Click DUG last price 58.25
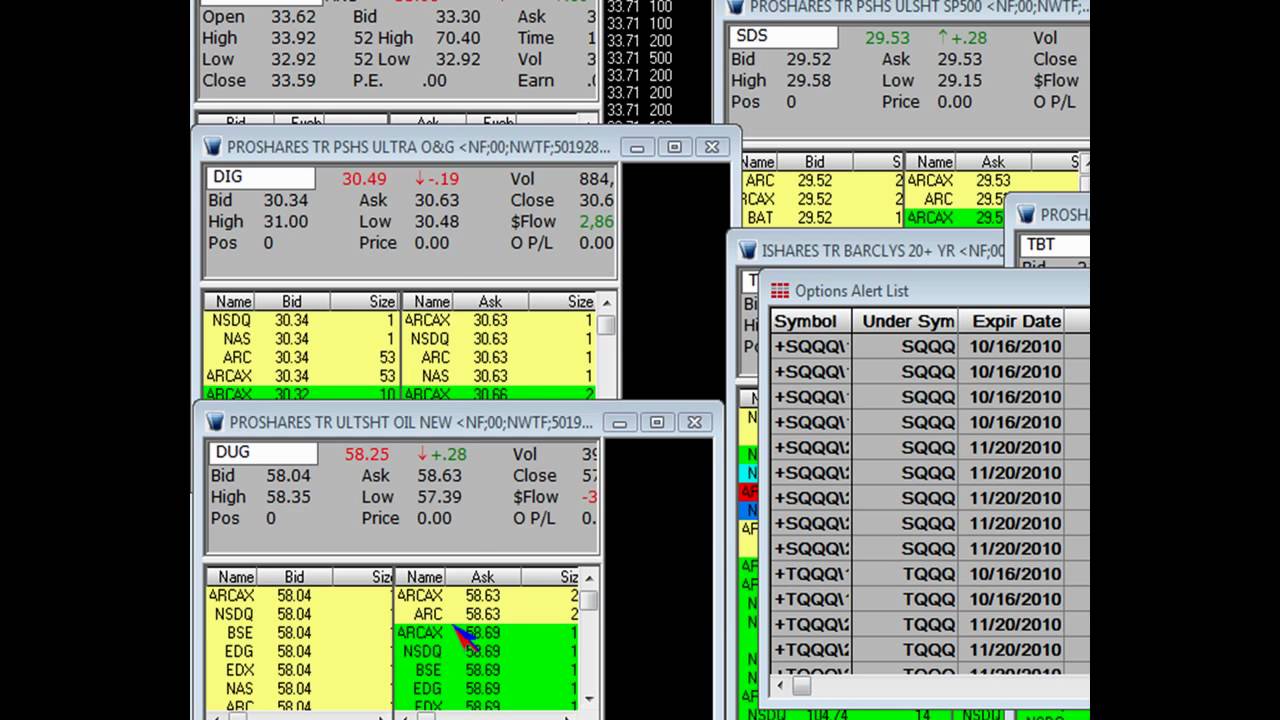The height and width of the screenshot is (720, 1280). point(367,454)
